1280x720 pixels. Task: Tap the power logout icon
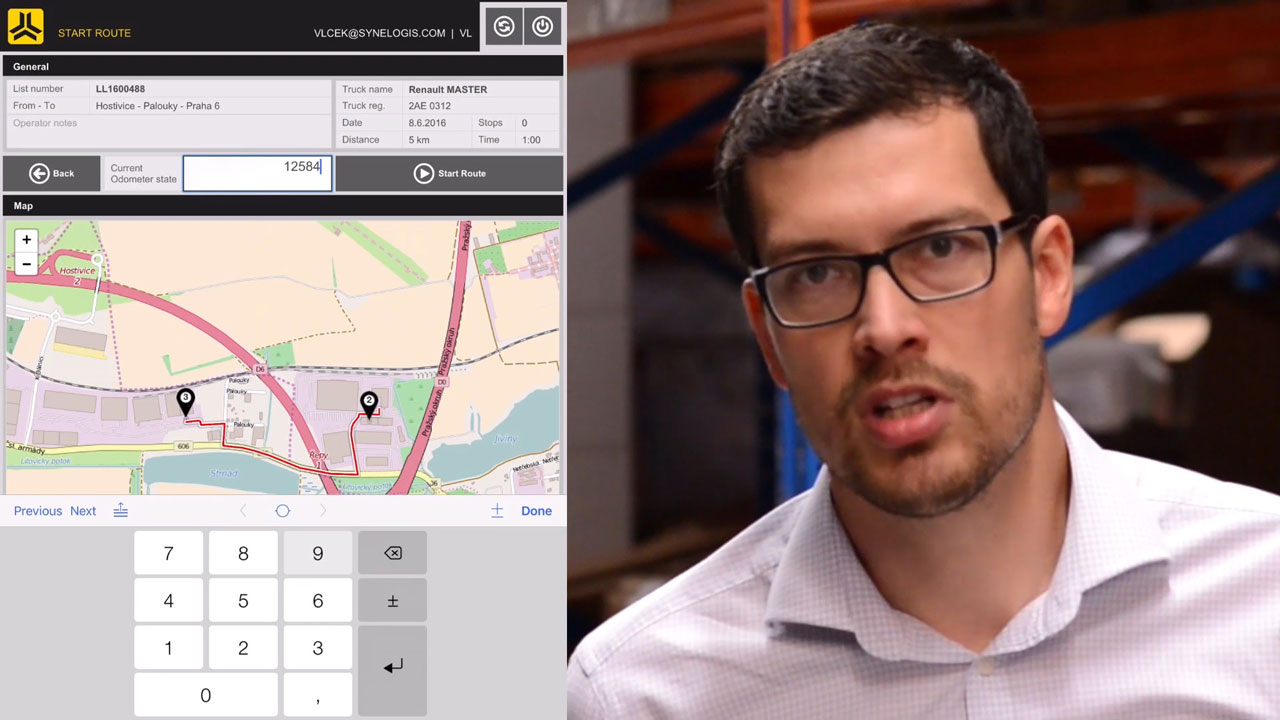(542, 27)
